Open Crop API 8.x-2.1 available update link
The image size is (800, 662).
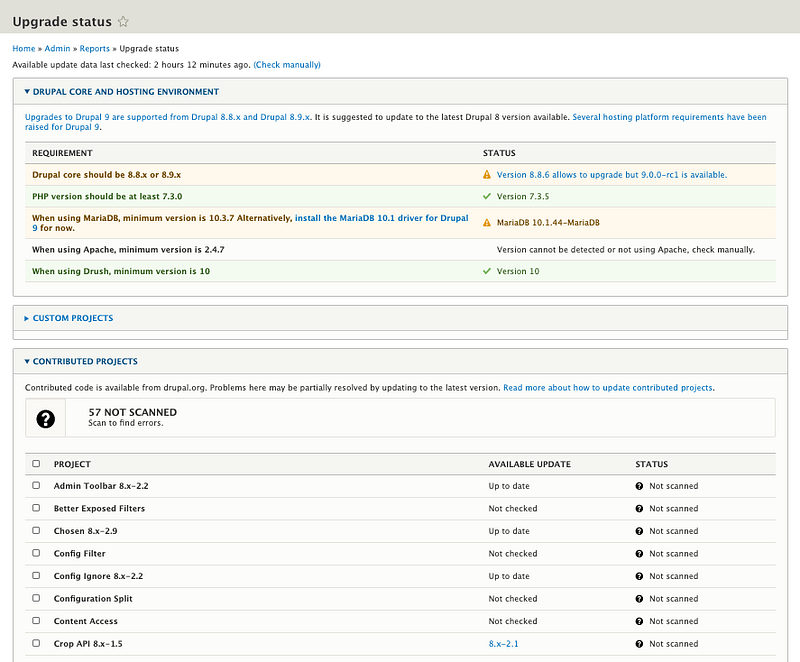pyautogui.click(x=503, y=644)
